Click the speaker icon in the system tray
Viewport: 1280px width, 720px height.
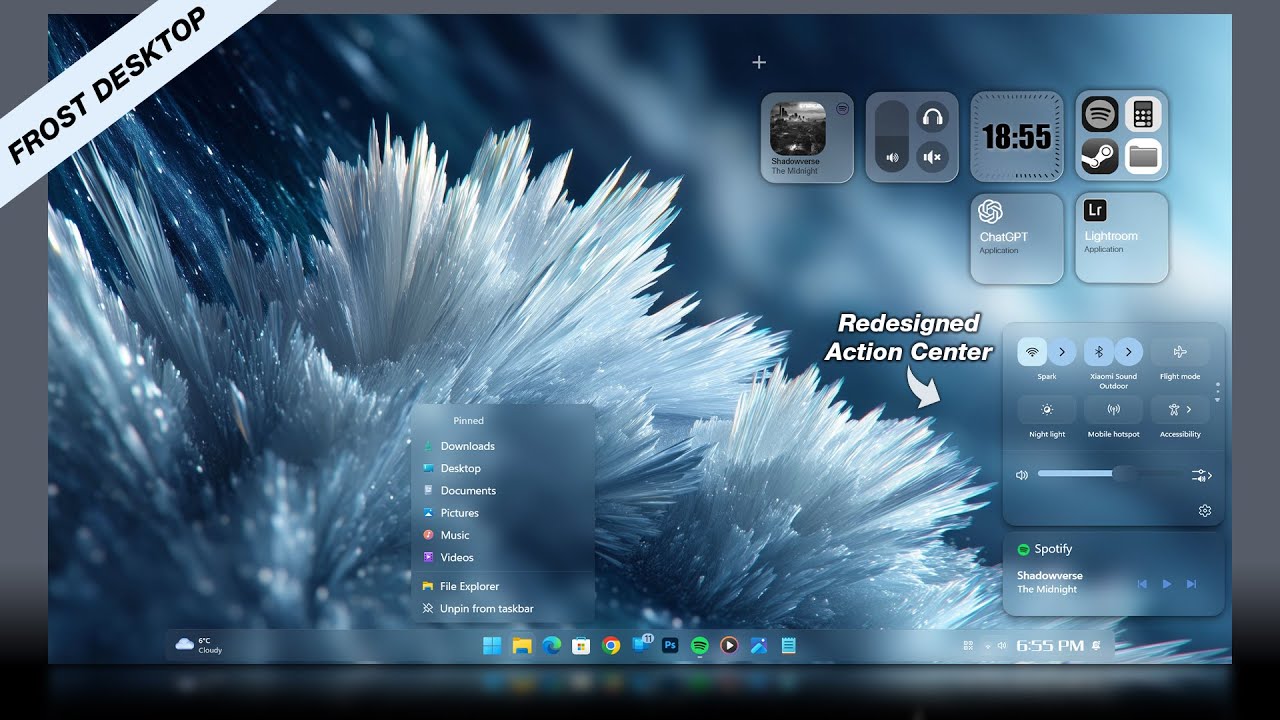point(1002,646)
